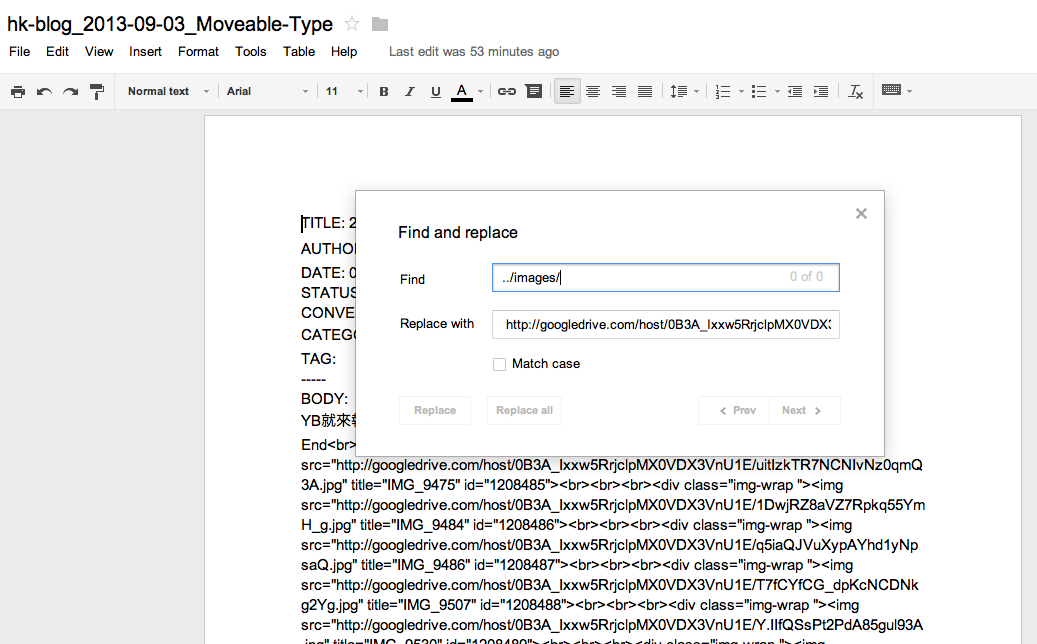Open the text color picker
The width and height of the screenshot is (1037, 644).
461,91
